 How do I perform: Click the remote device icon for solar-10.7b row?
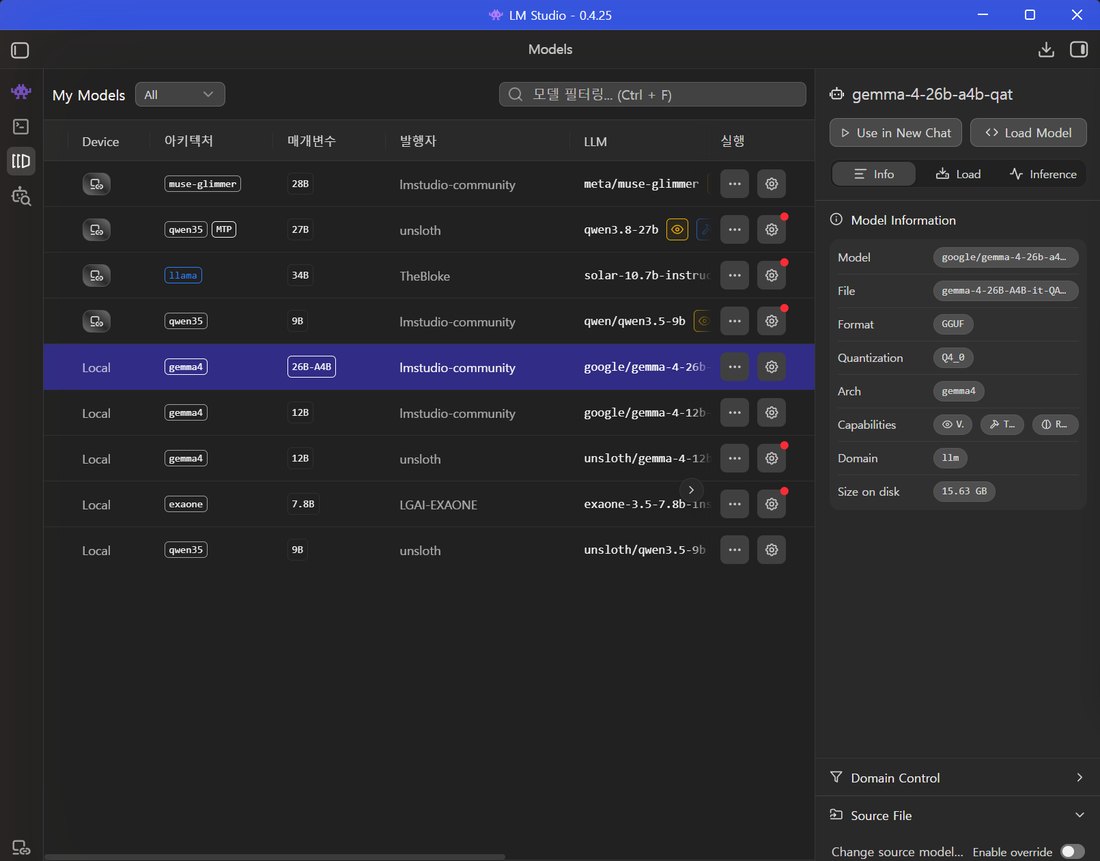coord(96,275)
